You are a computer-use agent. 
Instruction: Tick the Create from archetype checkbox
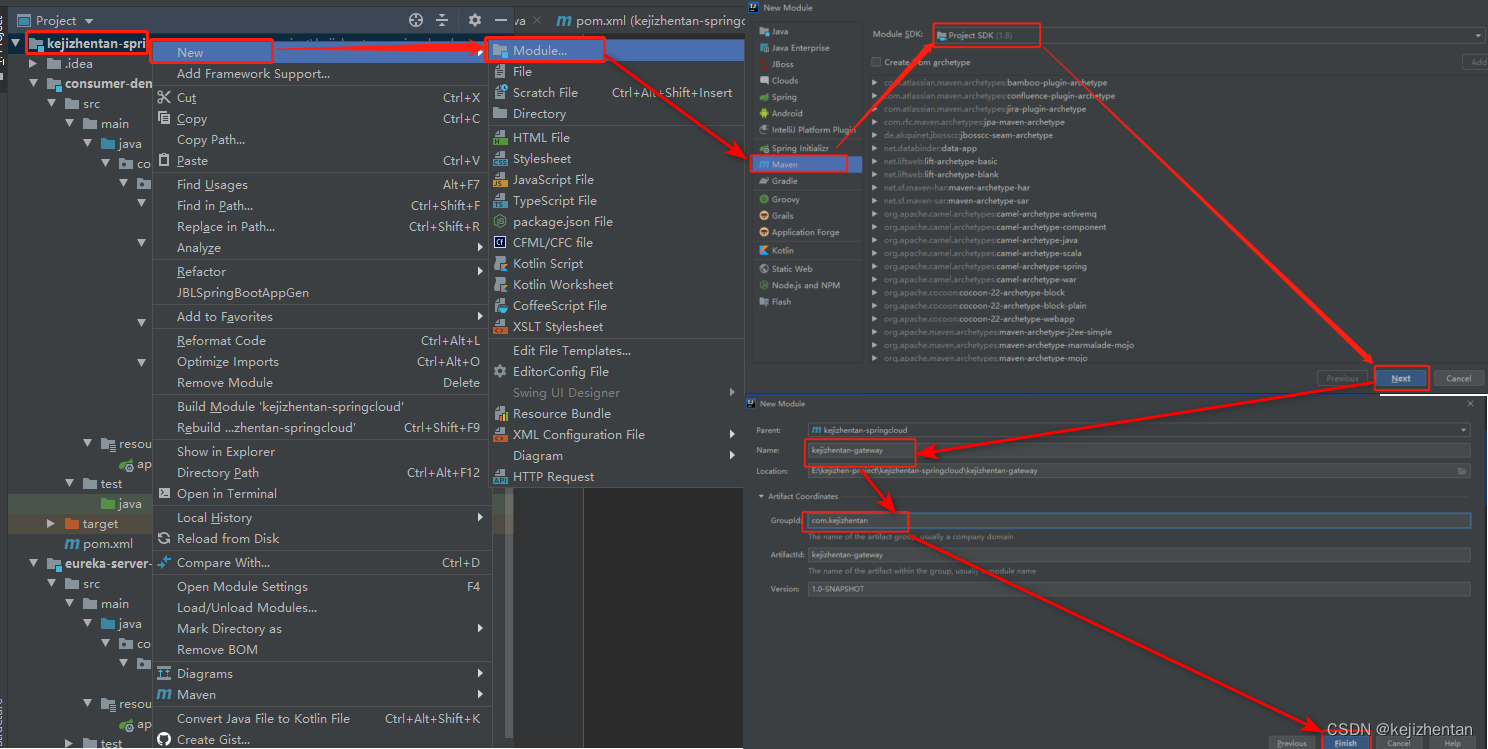coord(876,62)
